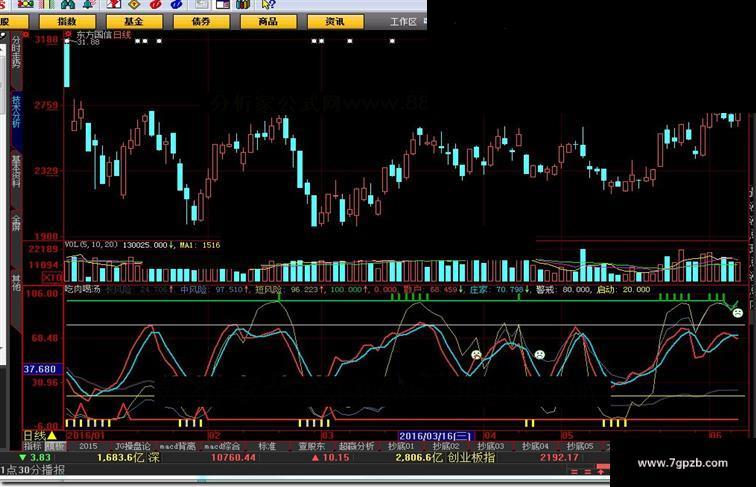Click the red up-arrow icon in status bar
Image resolution: width=756 pixels, height=487 pixels.
[601, 471]
